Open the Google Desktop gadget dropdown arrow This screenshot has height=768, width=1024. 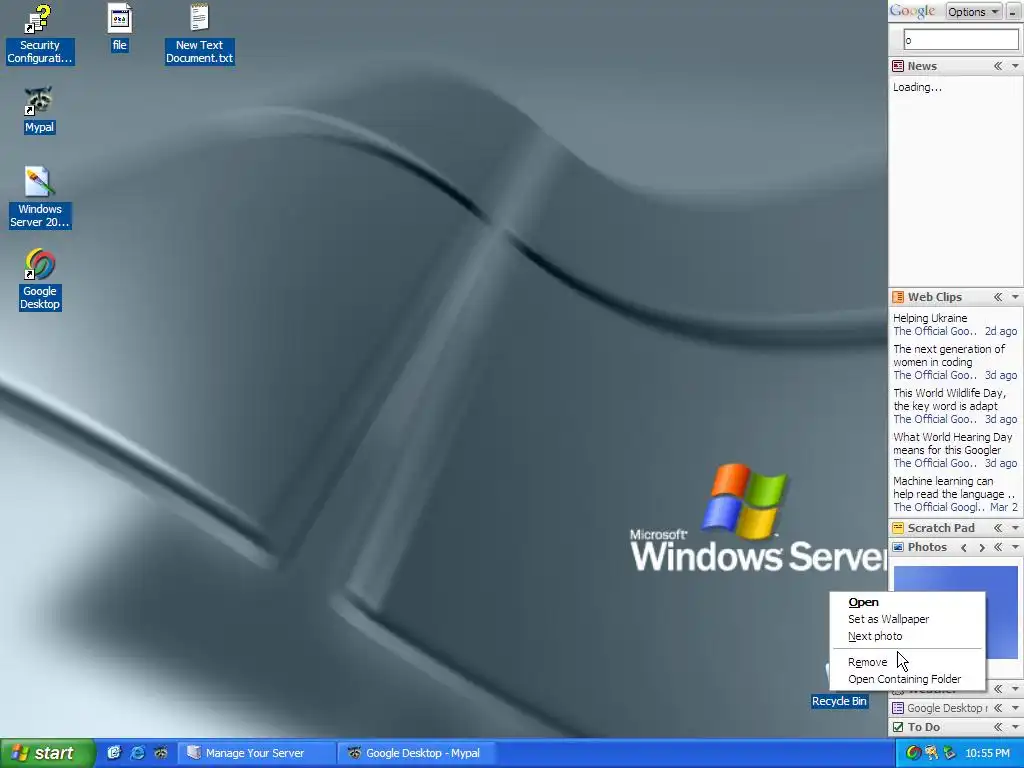coord(1015,708)
